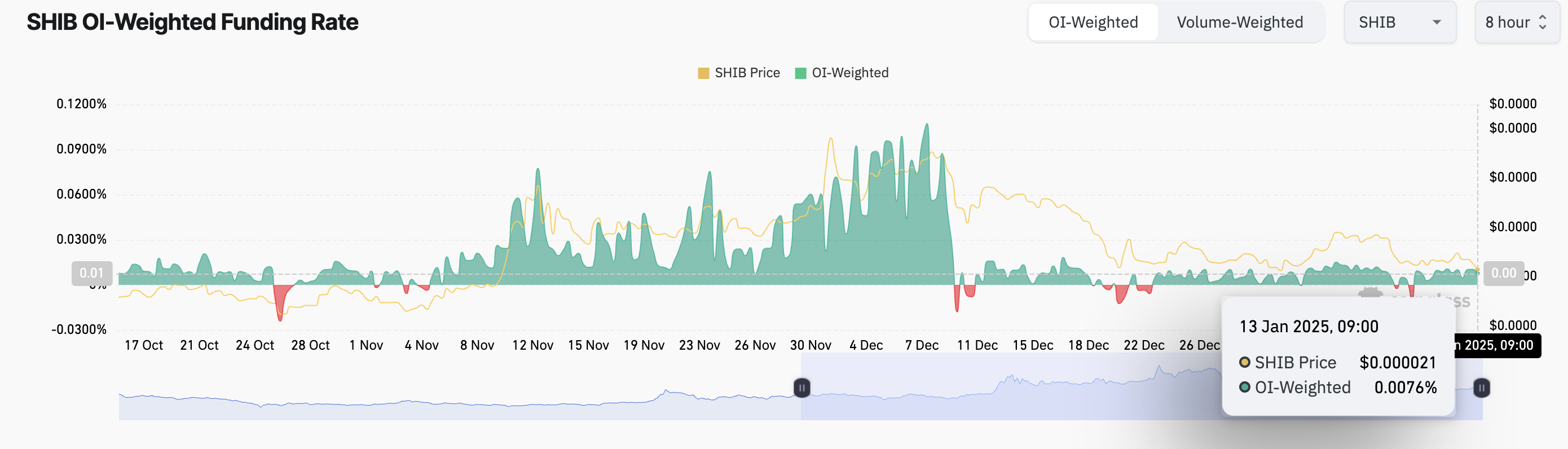Click the 4 Nov date label
The width and height of the screenshot is (1568, 449).
422,346
